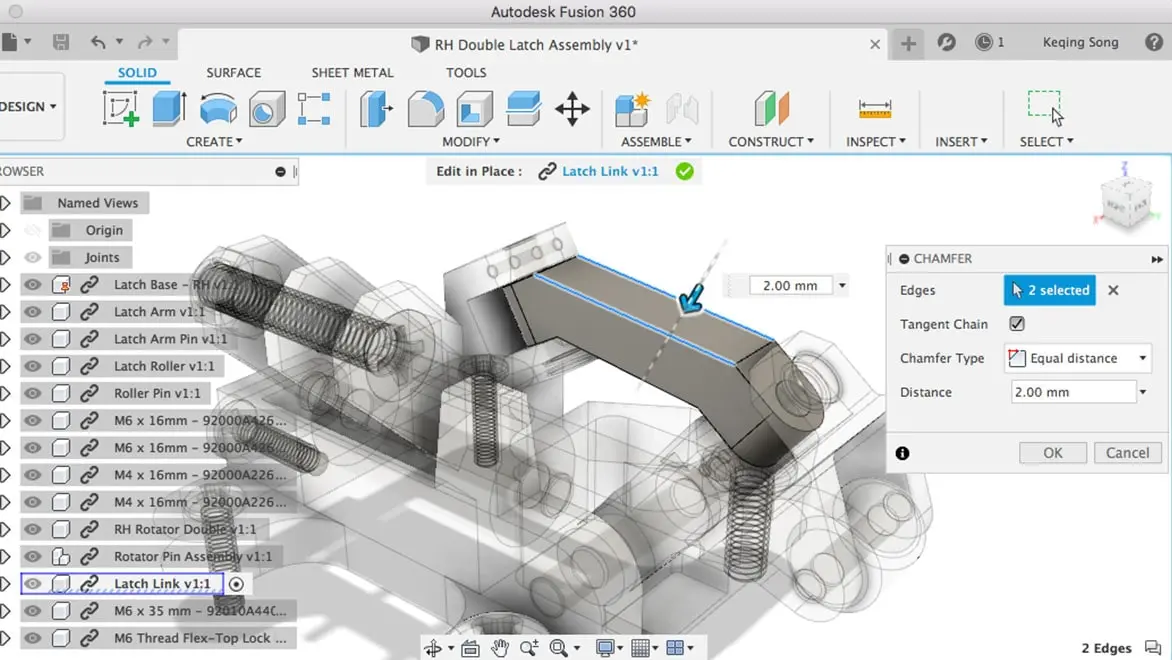Select the Shell tool icon
The width and height of the screenshot is (1172, 660).
point(474,108)
